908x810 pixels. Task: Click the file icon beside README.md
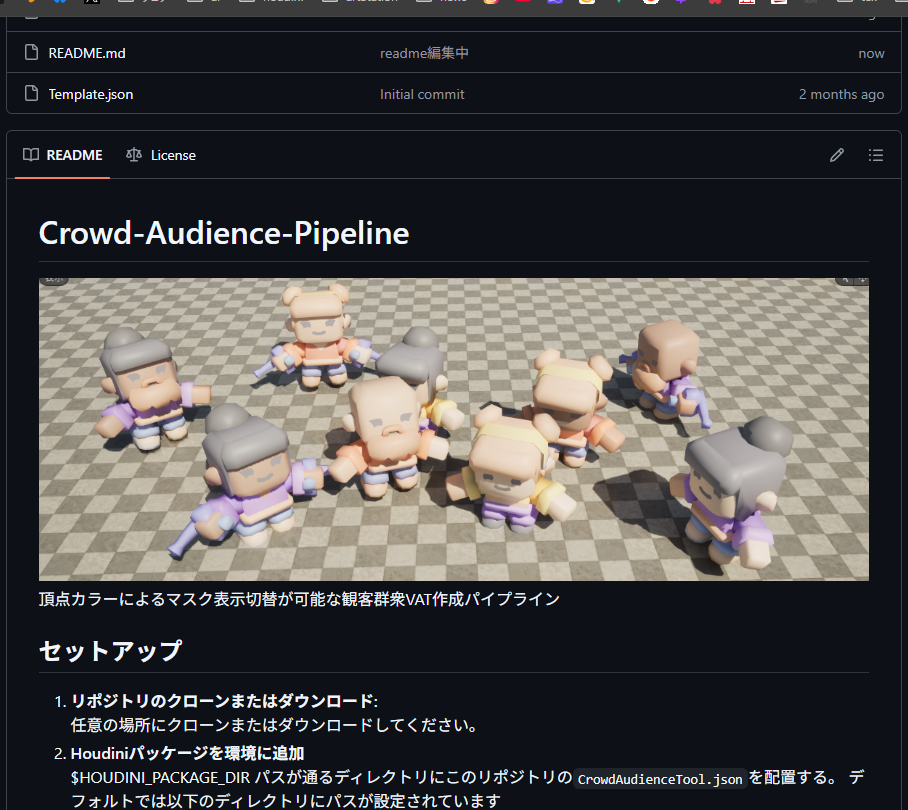tap(31, 53)
